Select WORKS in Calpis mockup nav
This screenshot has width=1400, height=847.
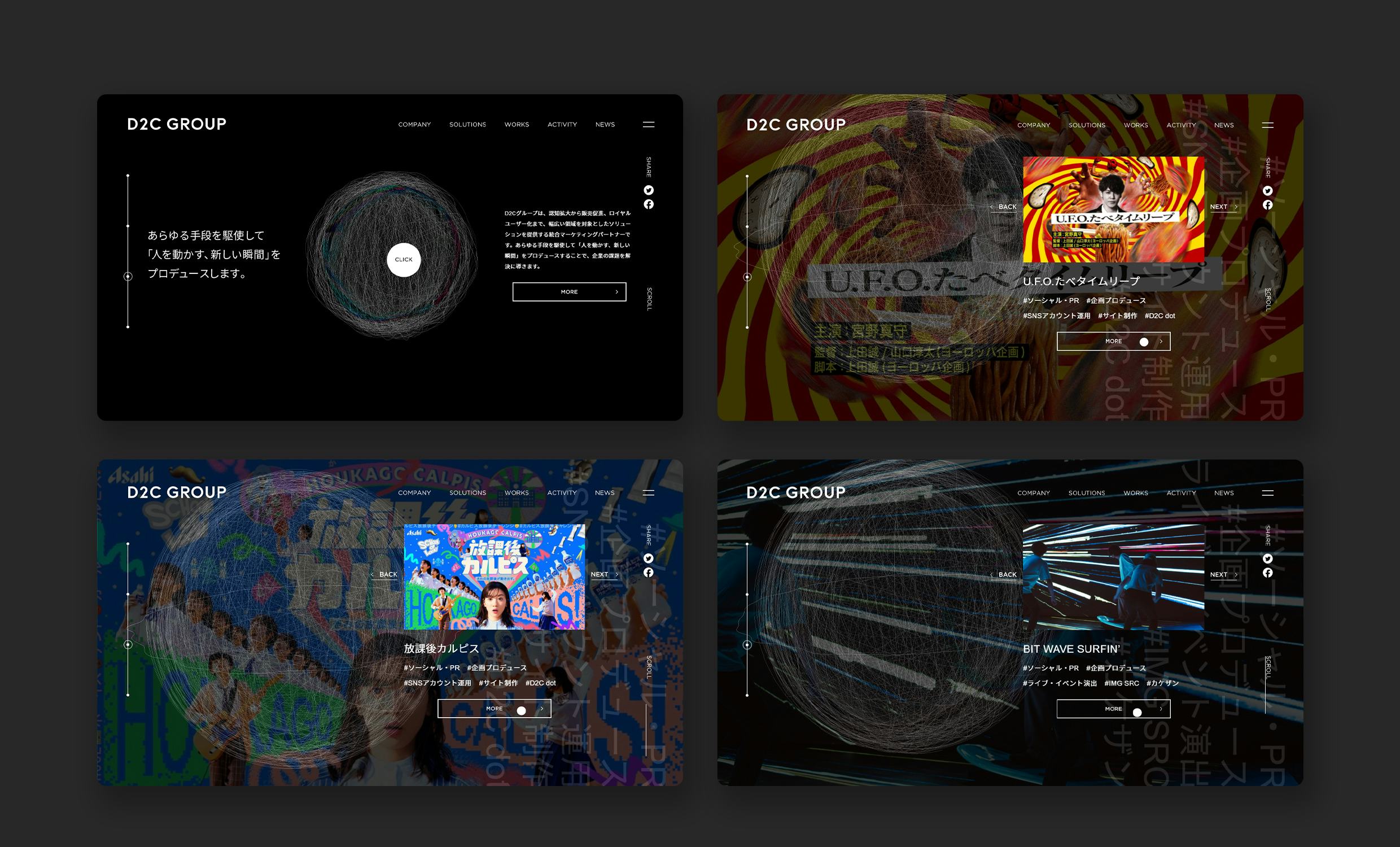point(517,493)
